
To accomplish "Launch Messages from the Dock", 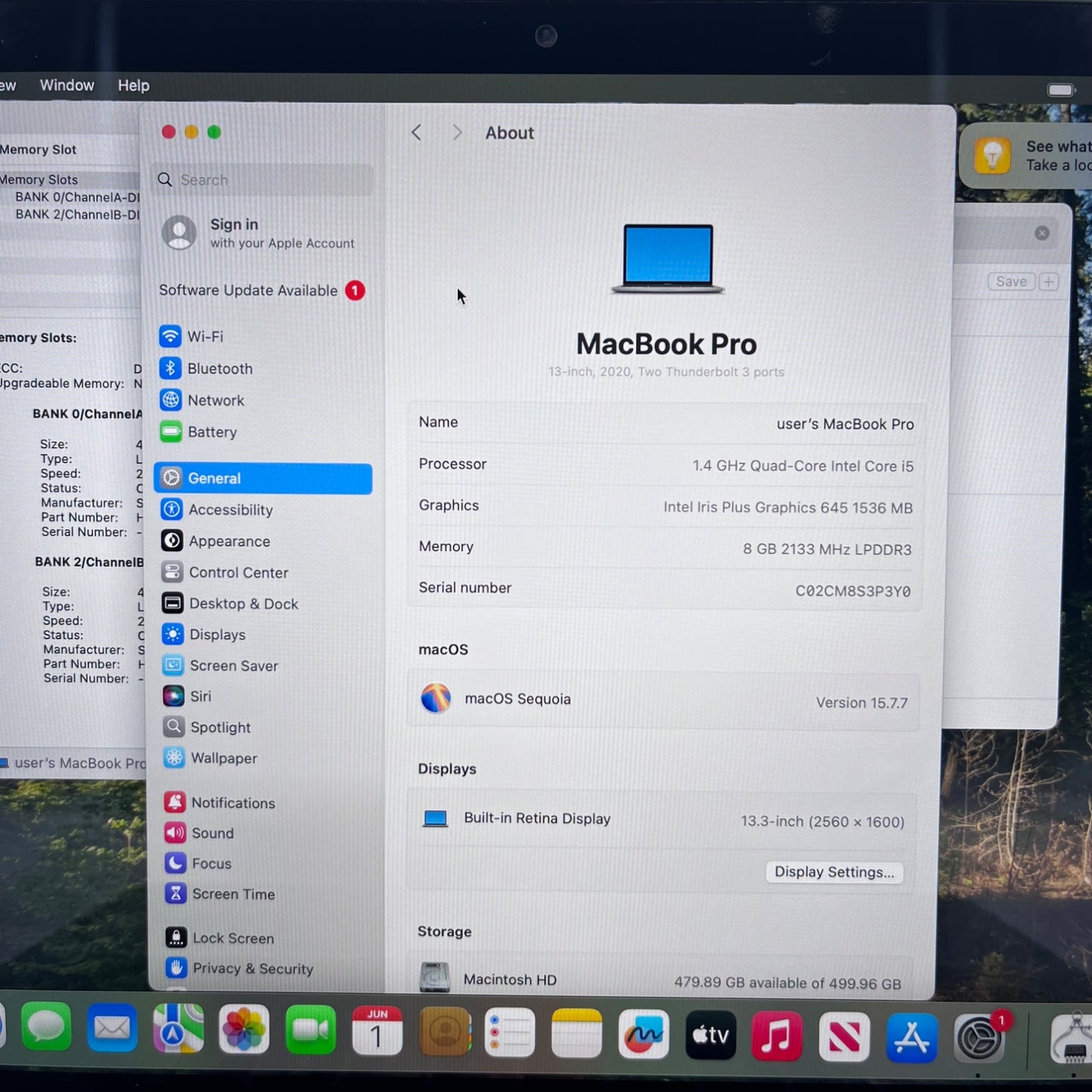I will (x=46, y=1028).
